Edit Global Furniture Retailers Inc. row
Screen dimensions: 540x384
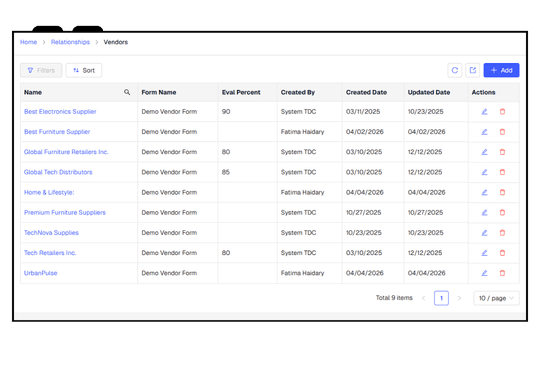coord(484,152)
